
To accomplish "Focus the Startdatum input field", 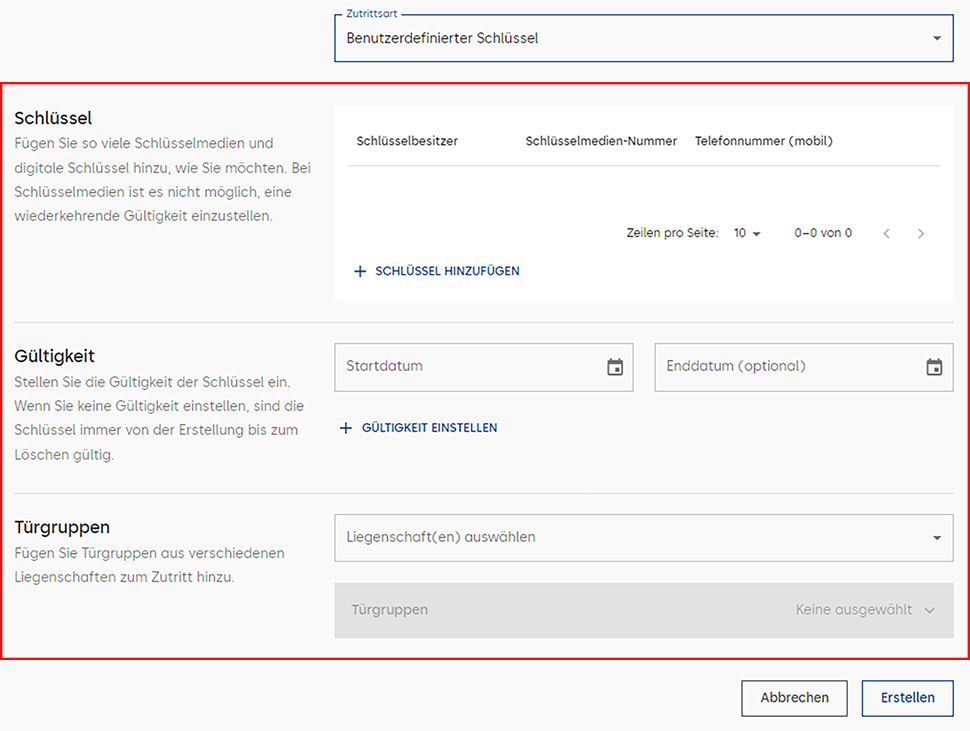I will (484, 367).
